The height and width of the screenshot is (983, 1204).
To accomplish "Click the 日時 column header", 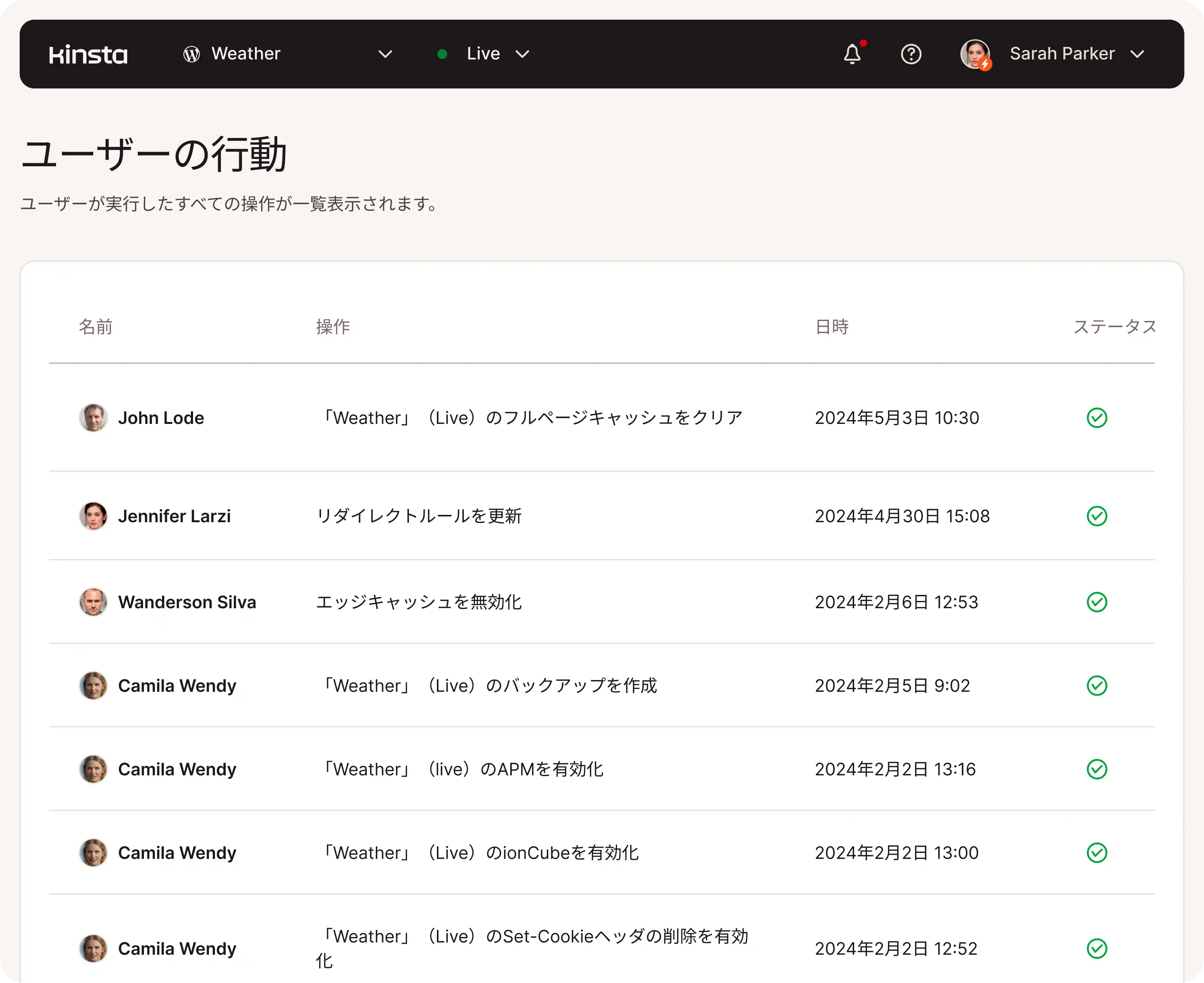I will [831, 327].
